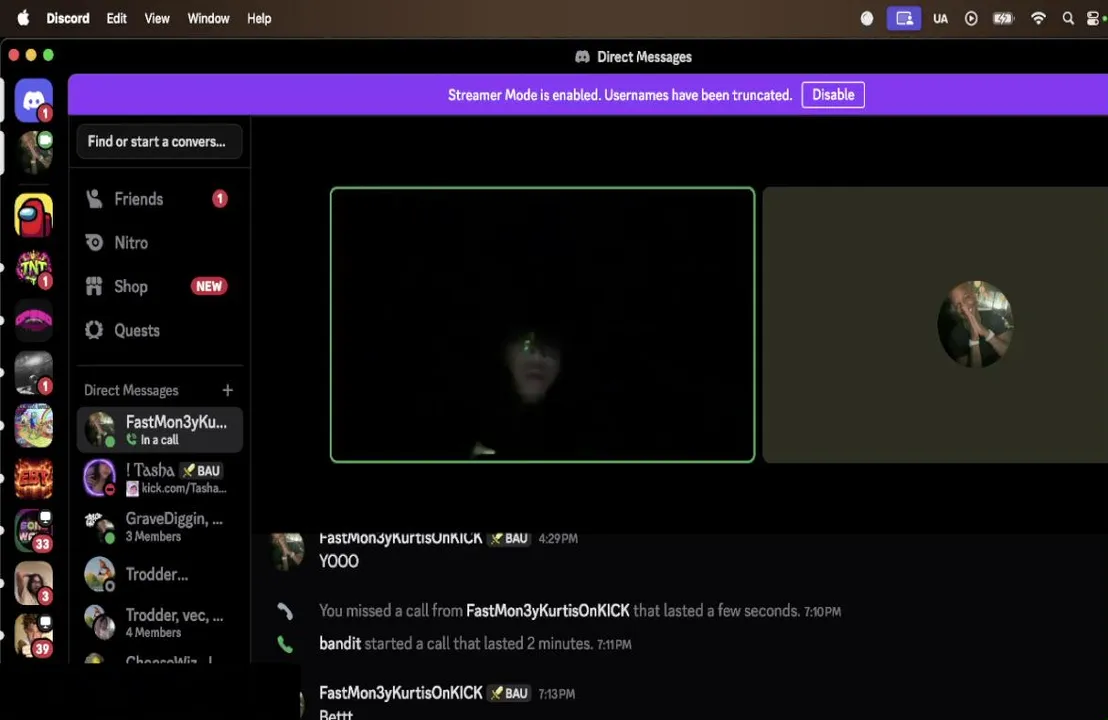1108x720 pixels.
Task: Click Find or start a conversation field
Action: click(160, 141)
